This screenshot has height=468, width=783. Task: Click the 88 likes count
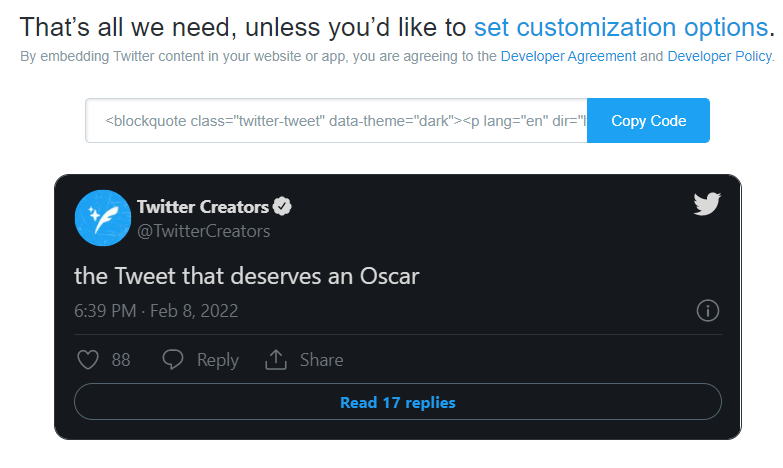click(121, 360)
